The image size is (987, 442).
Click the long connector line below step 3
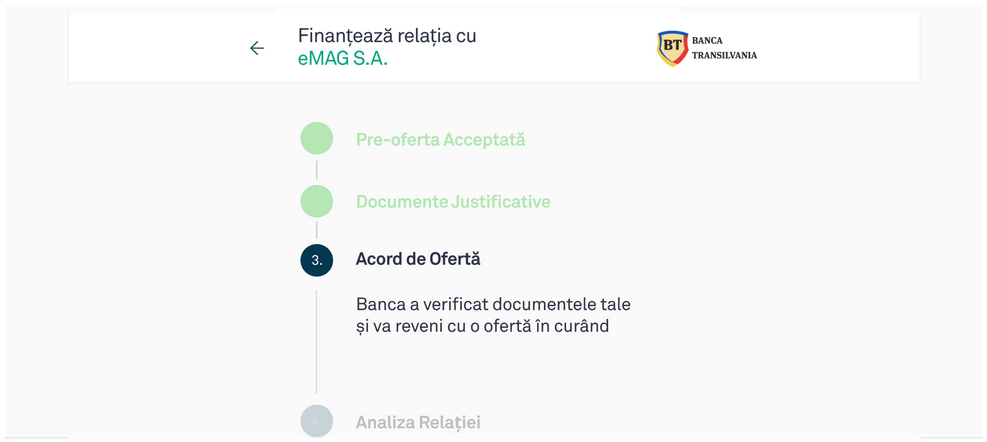point(316,340)
